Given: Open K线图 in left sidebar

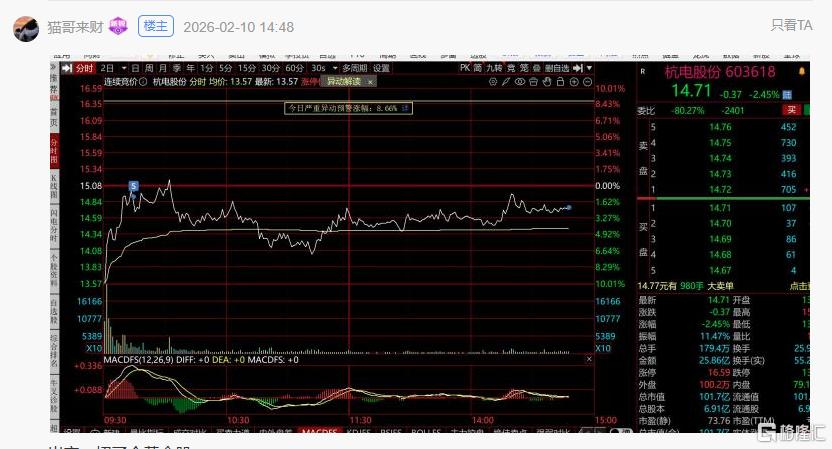Looking at the screenshot, I should point(54,186).
